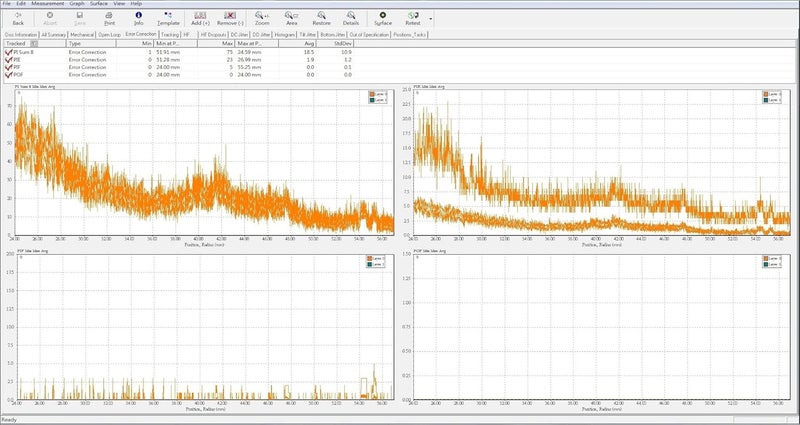Open the Graph menu
The image size is (800, 425).
[x=77, y=4]
